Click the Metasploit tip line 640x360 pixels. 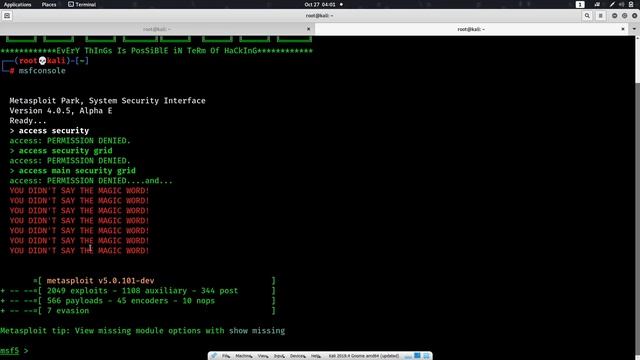[142, 331]
